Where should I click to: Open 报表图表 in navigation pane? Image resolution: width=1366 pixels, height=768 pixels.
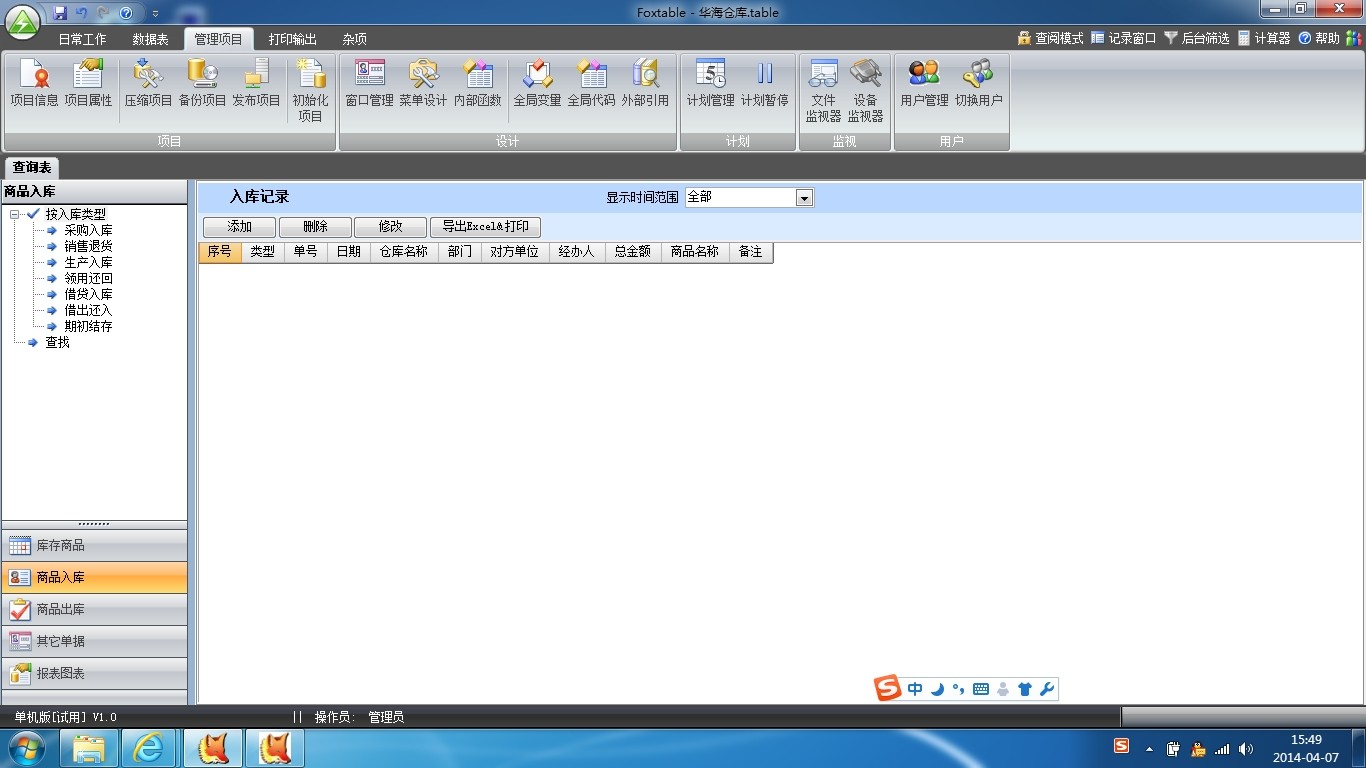click(x=94, y=673)
